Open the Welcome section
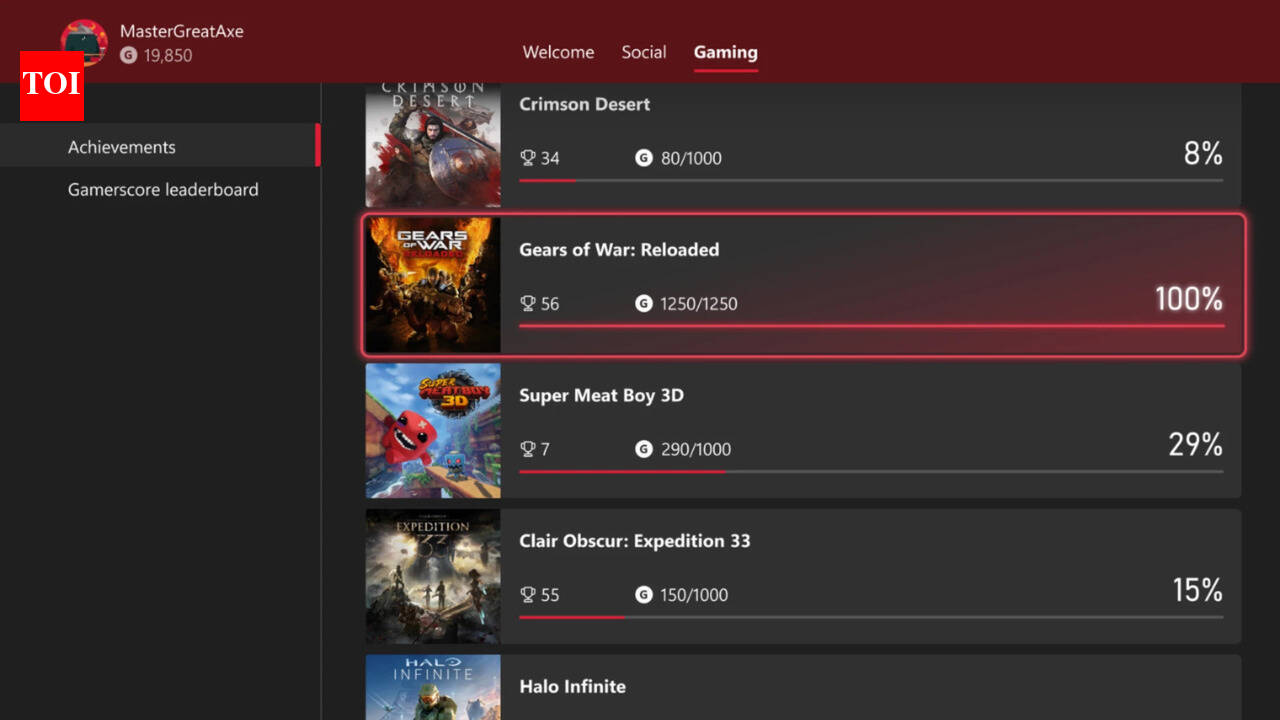 pos(558,52)
